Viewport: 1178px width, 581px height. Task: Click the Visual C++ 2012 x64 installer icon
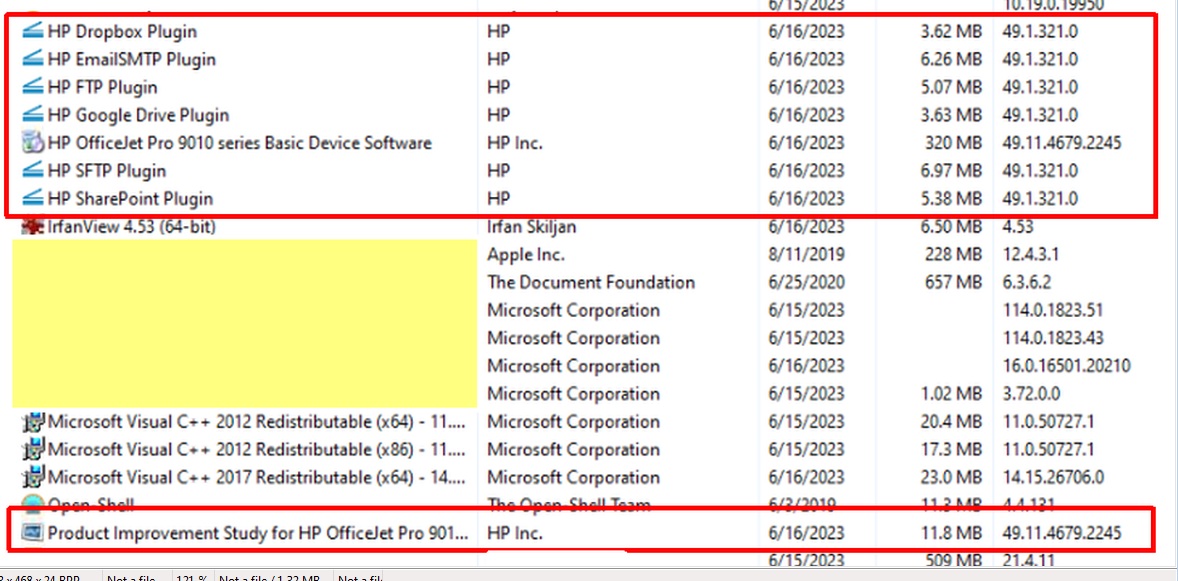coord(34,422)
